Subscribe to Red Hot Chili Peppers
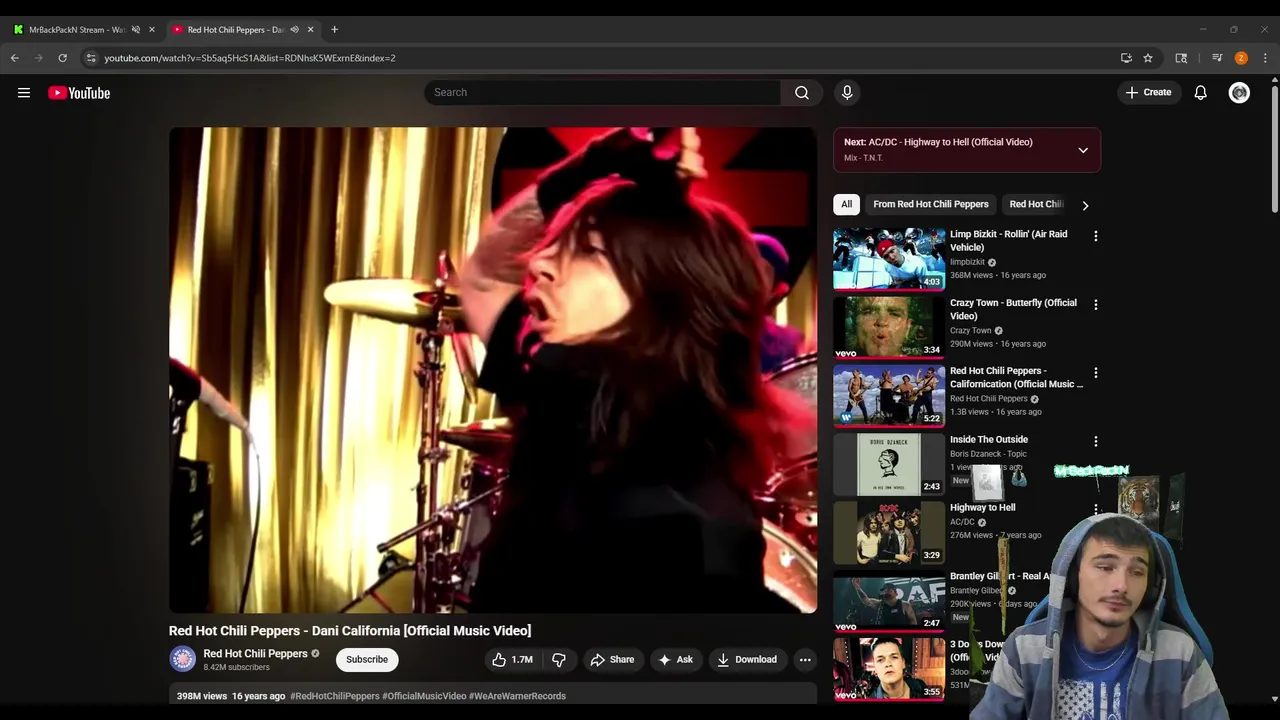Viewport: 1280px width, 720px height. coord(367,660)
